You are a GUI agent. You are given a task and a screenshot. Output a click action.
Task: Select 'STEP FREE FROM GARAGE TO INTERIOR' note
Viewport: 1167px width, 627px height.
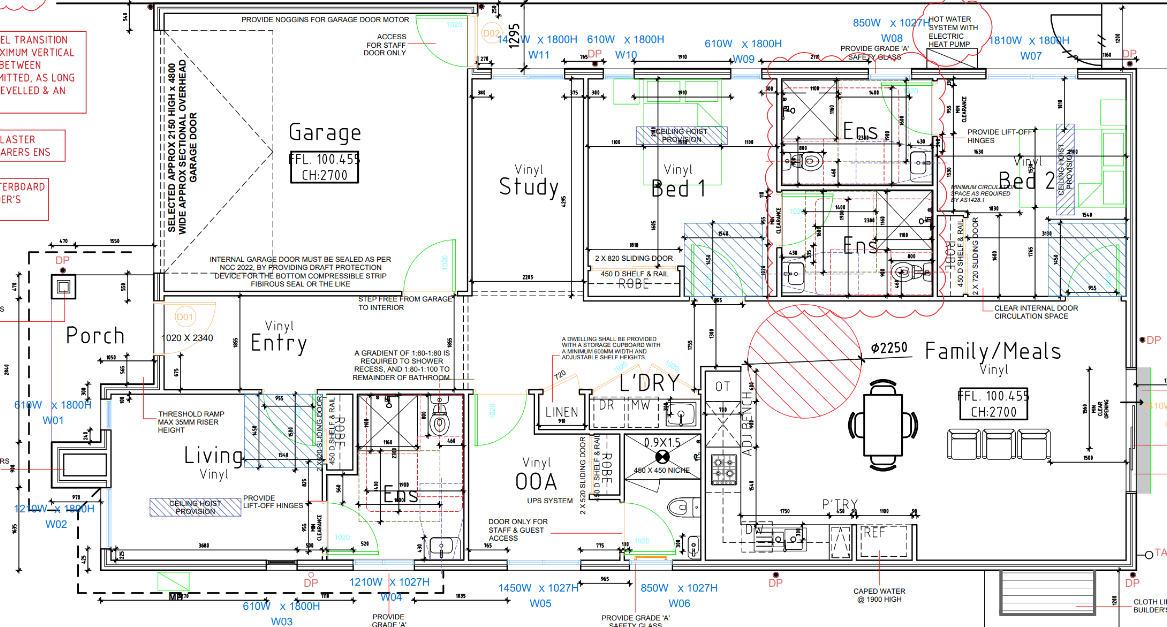click(x=406, y=303)
